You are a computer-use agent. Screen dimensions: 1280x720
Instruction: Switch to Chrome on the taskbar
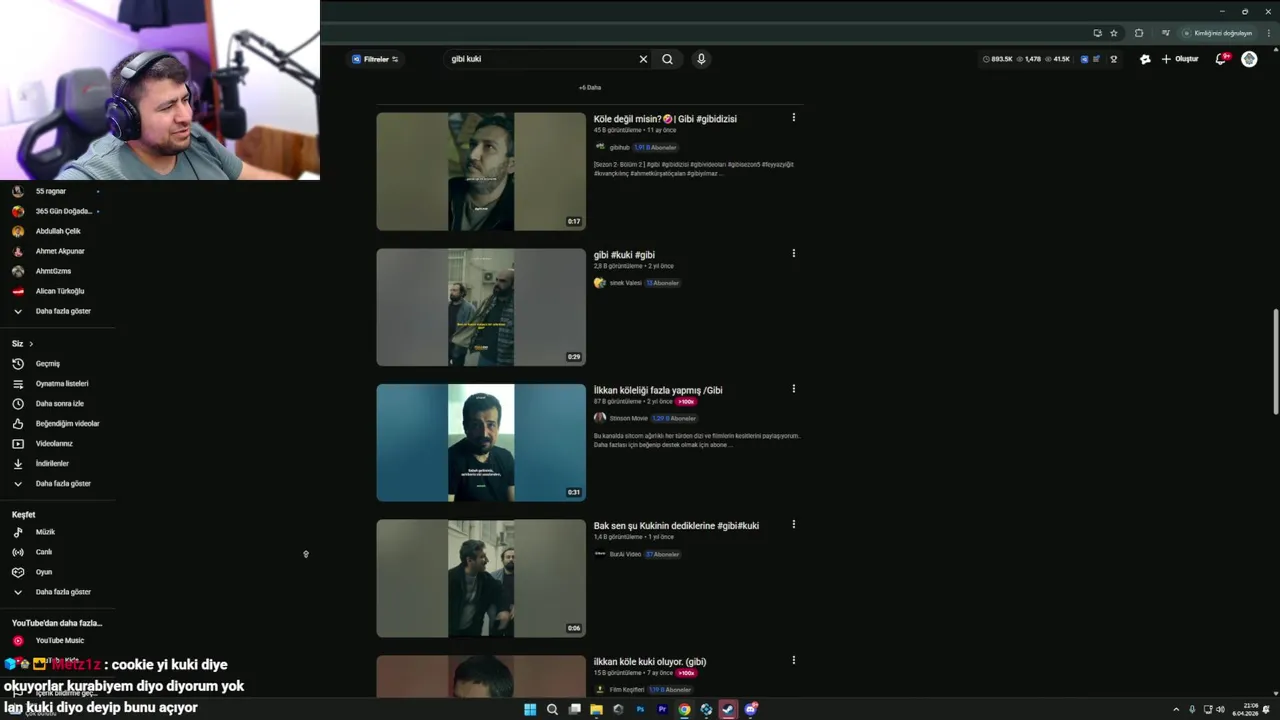(x=684, y=710)
